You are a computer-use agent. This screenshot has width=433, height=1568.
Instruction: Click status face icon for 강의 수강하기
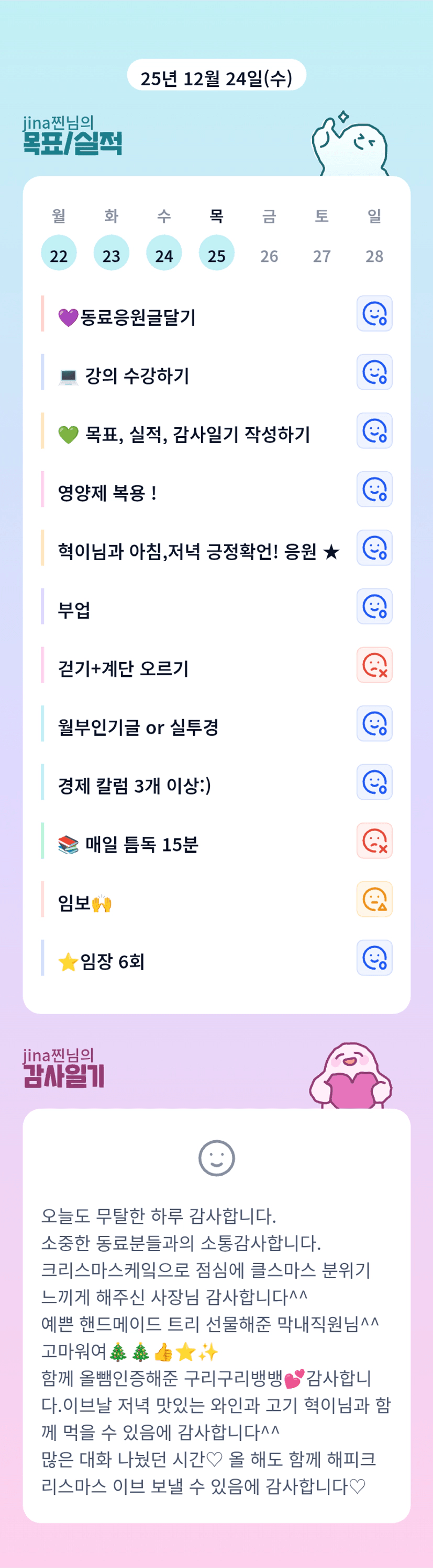[x=374, y=372]
